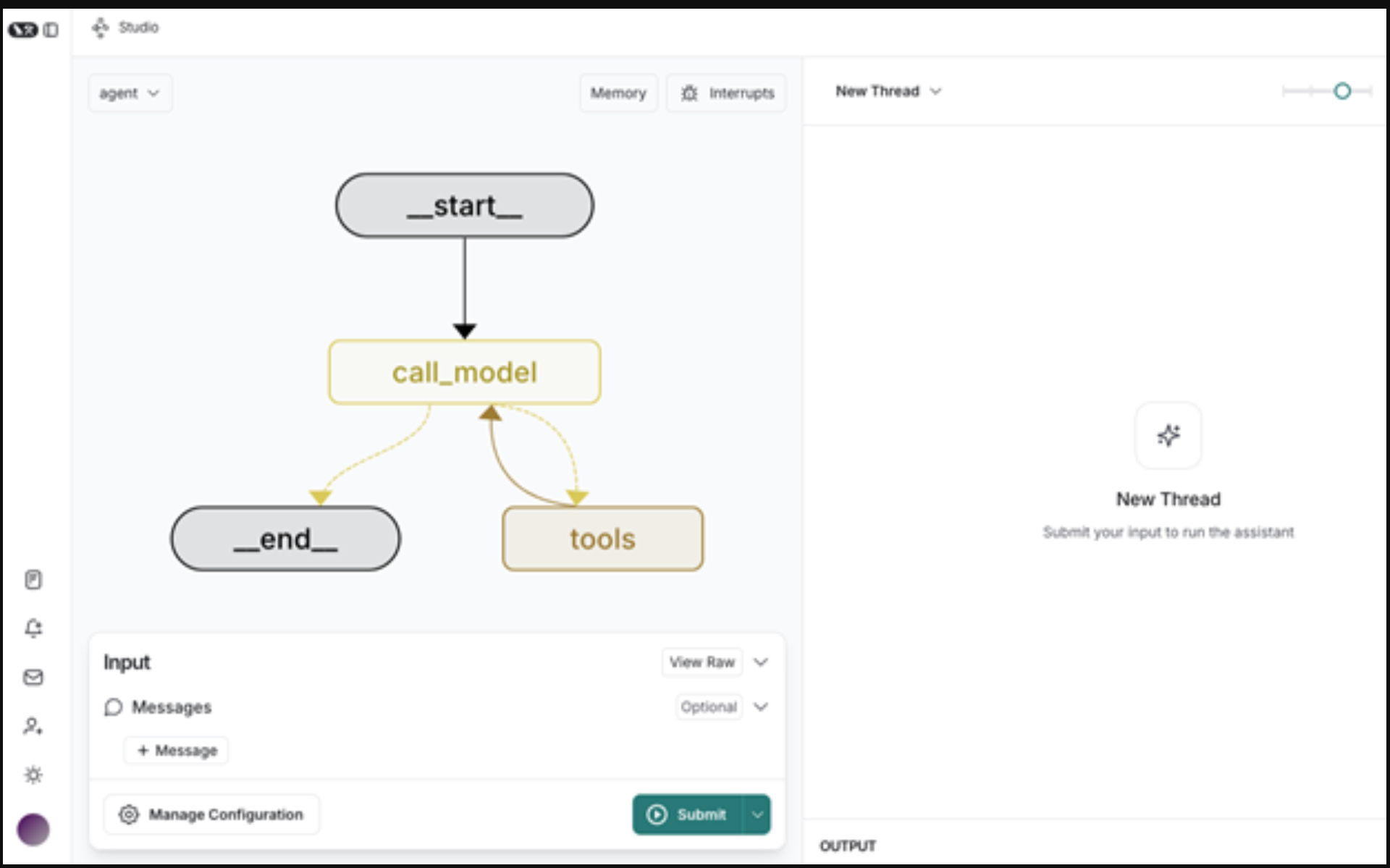Open the document icon in left sidebar
1390x868 pixels.
[33, 579]
